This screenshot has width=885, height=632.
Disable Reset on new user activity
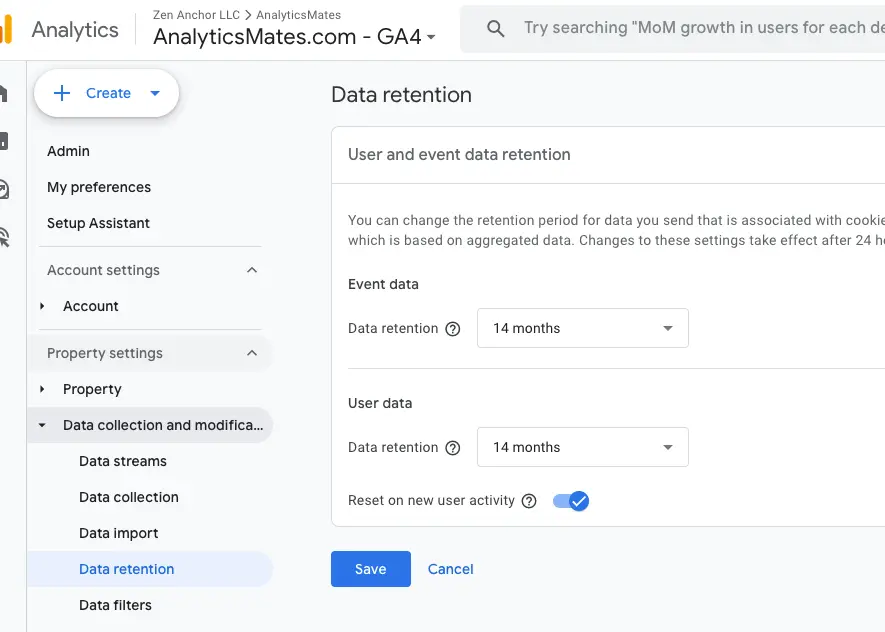(571, 500)
